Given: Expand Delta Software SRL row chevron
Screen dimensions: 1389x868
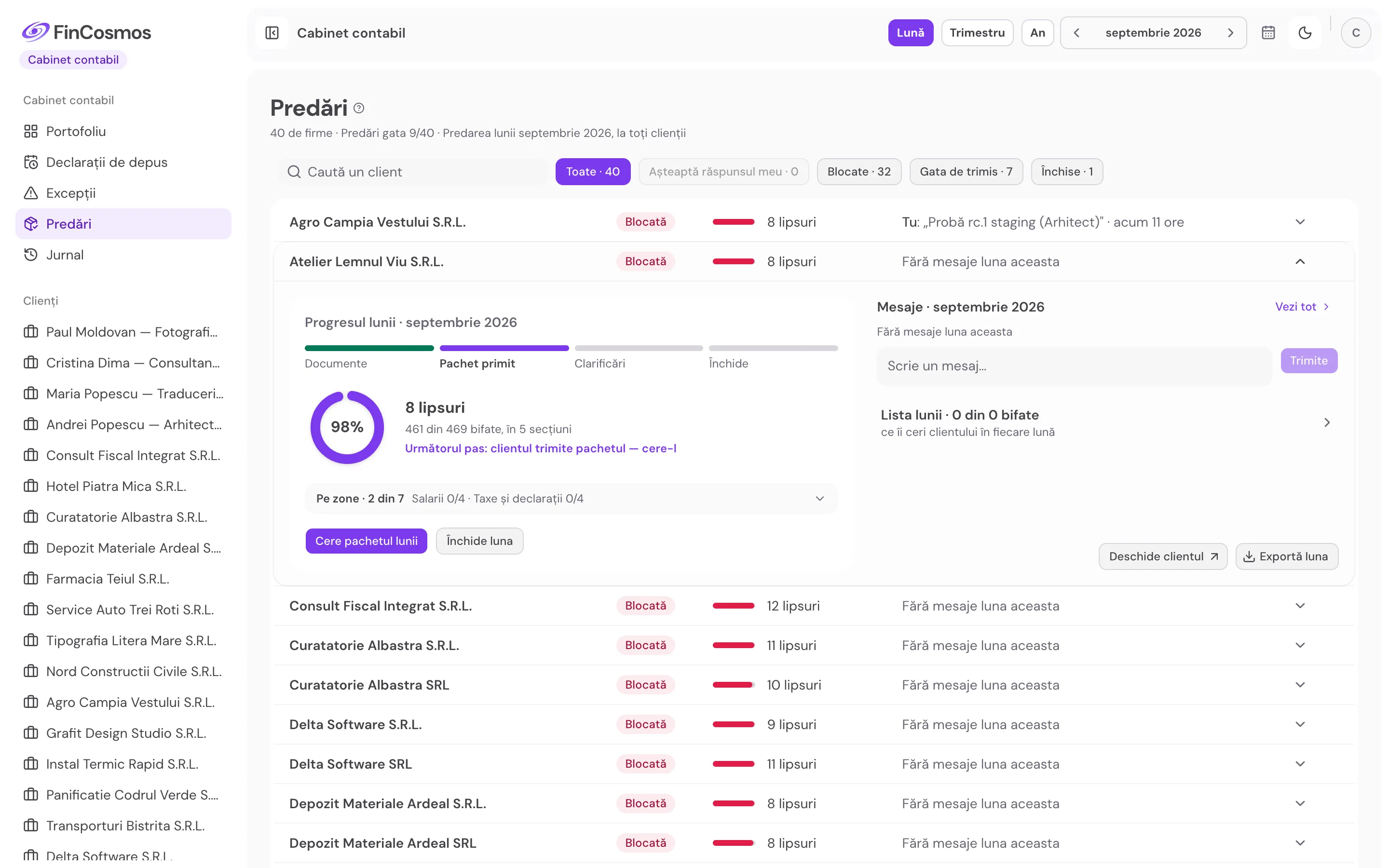Looking at the screenshot, I should (x=1300, y=764).
